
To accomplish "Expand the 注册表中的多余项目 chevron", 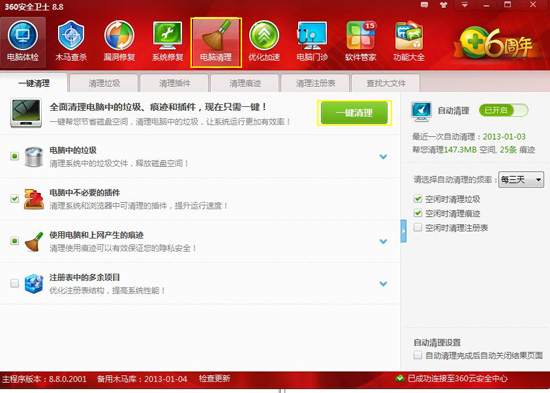I will point(383,283).
